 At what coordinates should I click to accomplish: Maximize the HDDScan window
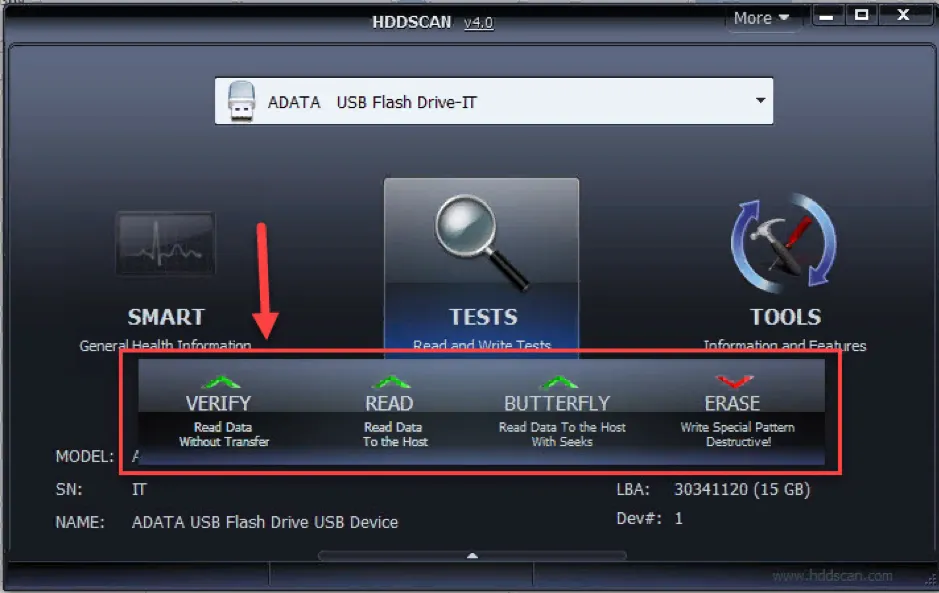click(861, 16)
